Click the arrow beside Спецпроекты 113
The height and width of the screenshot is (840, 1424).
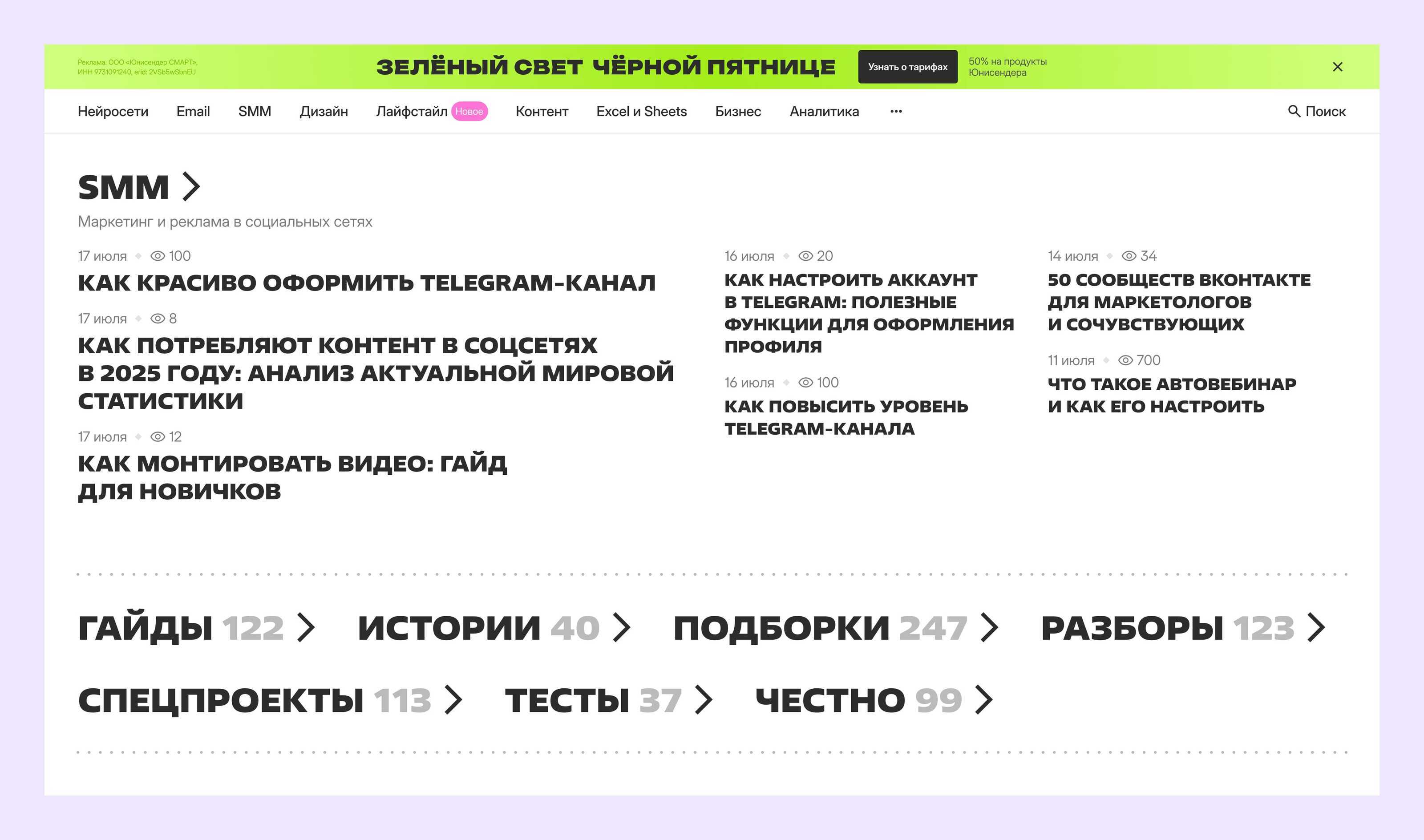tap(453, 699)
